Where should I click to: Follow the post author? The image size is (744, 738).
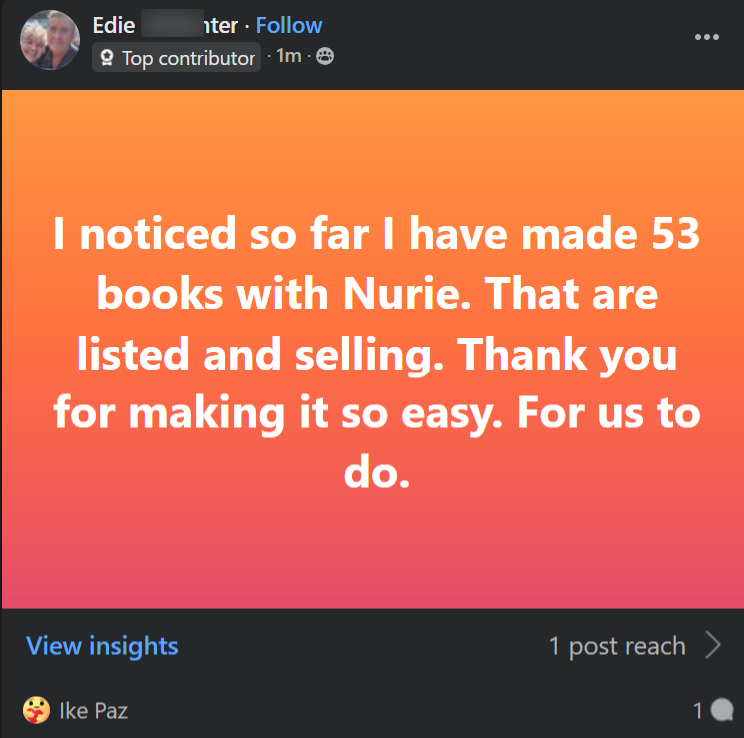pos(289,25)
